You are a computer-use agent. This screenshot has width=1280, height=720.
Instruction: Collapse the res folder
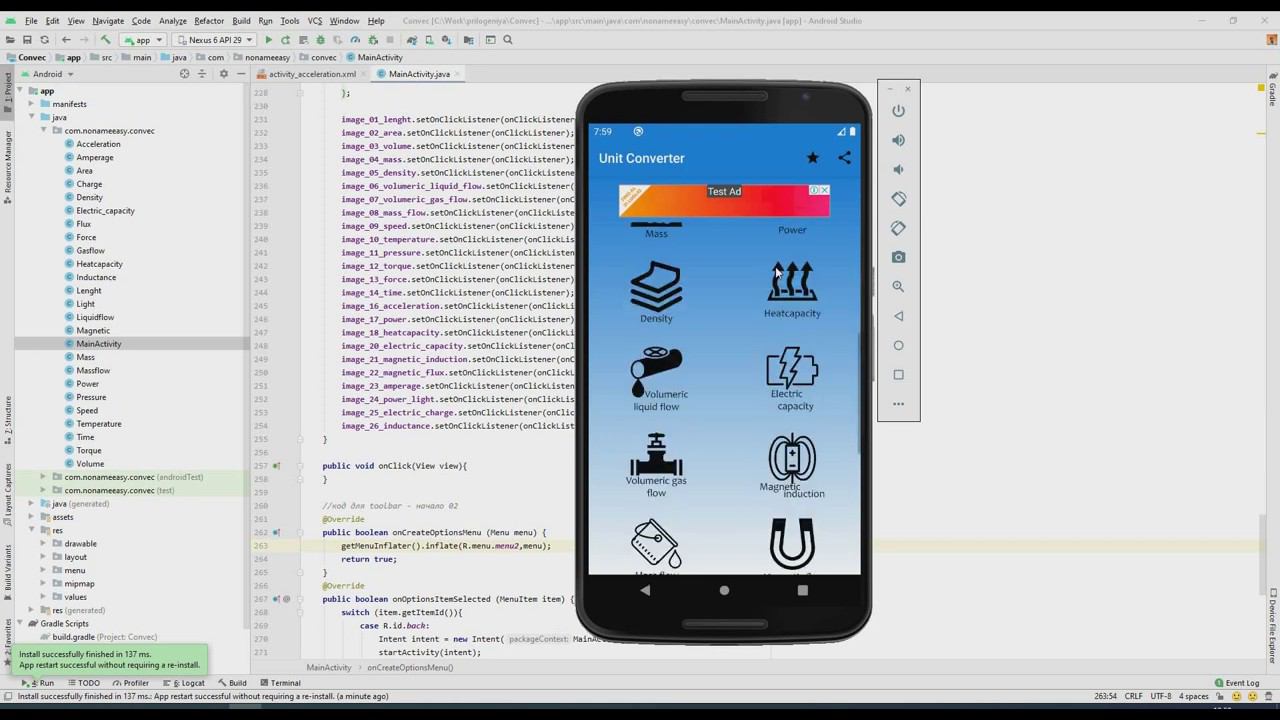[x=32, y=530]
